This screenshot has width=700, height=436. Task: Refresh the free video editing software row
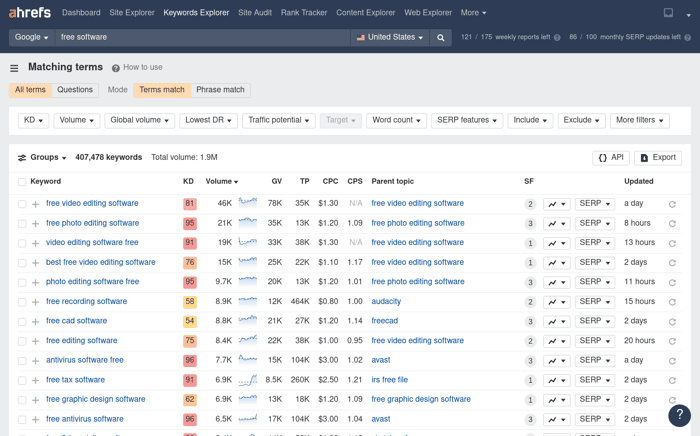tap(672, 204)
